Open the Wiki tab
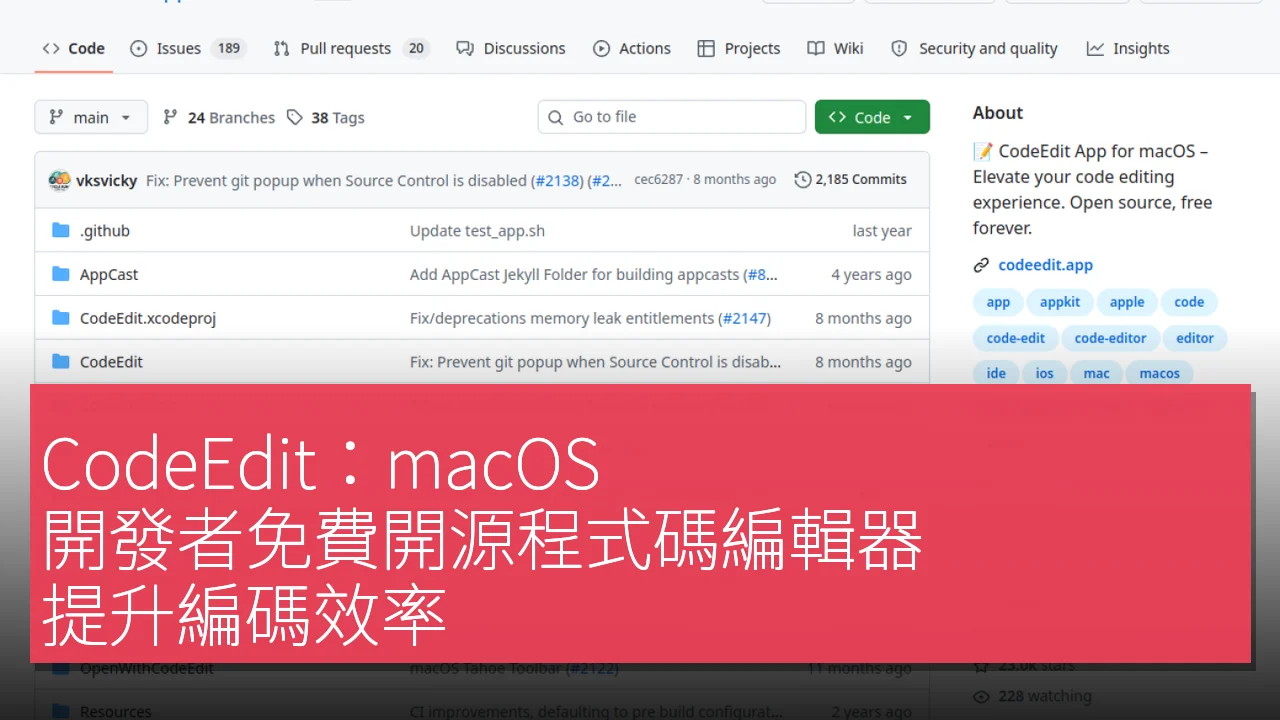 (835, 48)
